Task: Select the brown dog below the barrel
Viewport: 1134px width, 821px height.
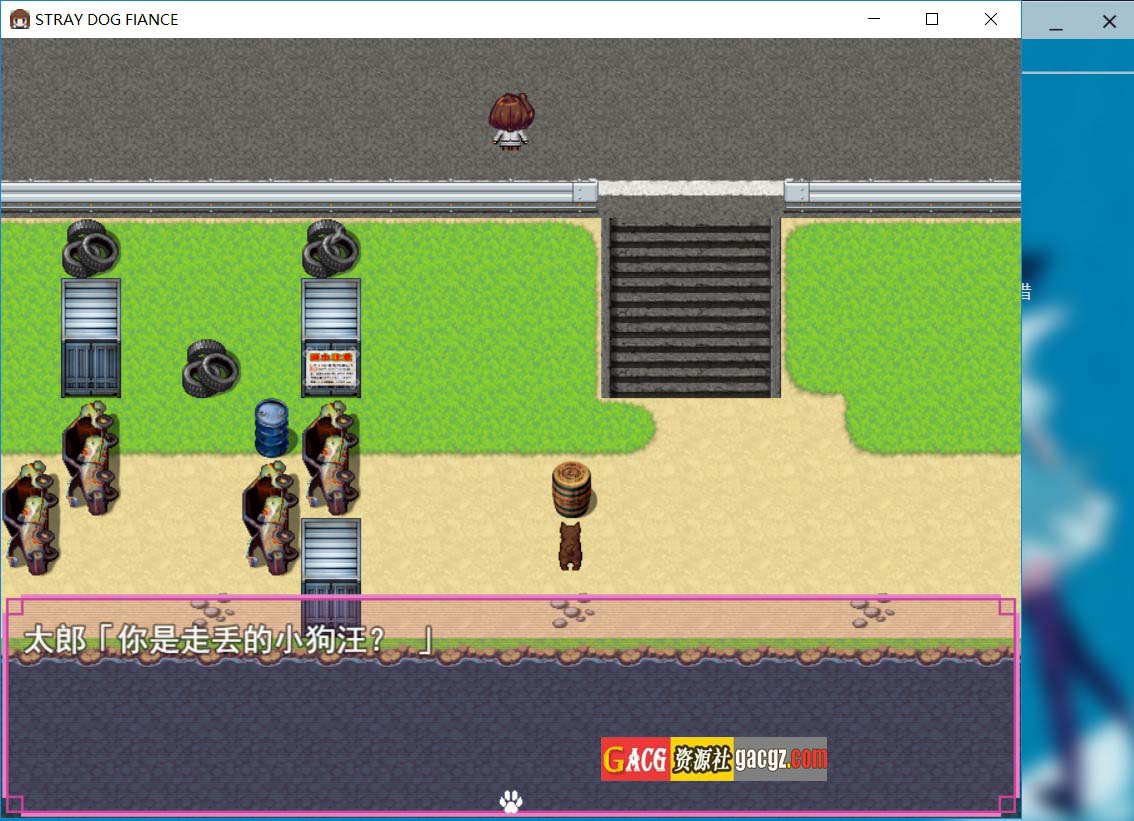Action: tap(570, 546)
